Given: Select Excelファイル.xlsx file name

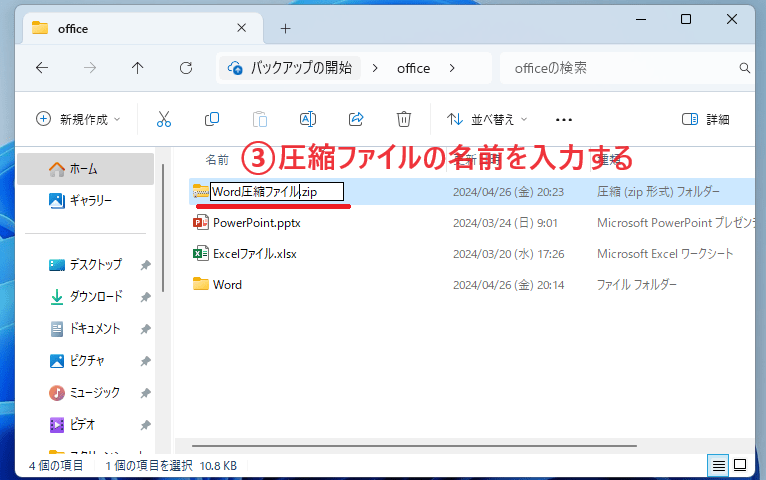Looking at the screenshot, I should (x=255, y=253).
